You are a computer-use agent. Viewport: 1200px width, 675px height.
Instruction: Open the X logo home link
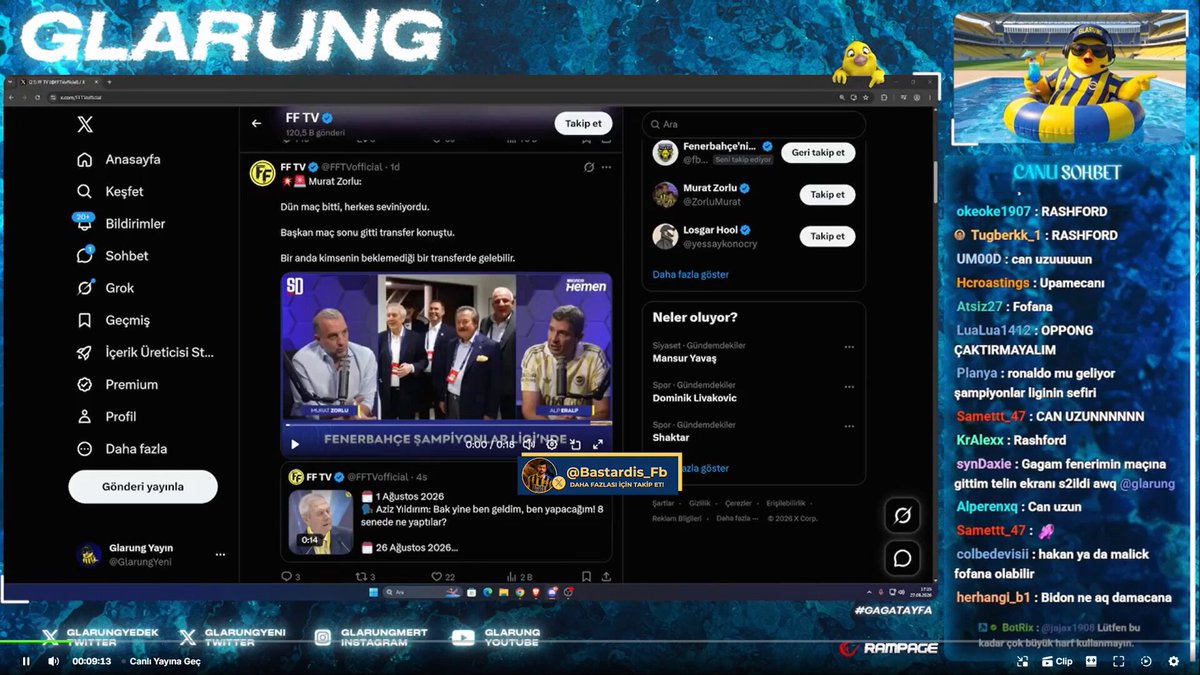(85, 125)
